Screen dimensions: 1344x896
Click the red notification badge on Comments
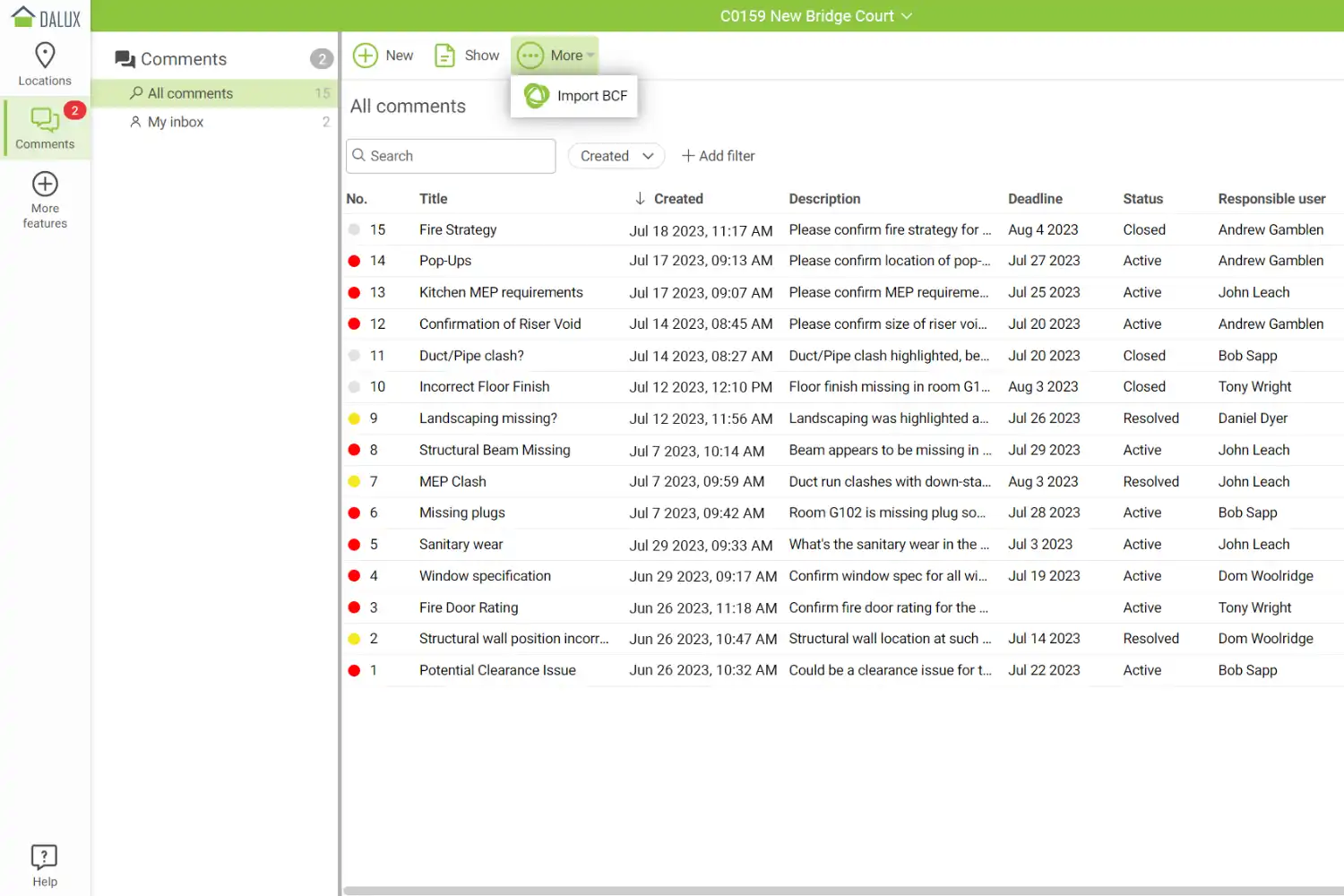(x=74, y=110)
